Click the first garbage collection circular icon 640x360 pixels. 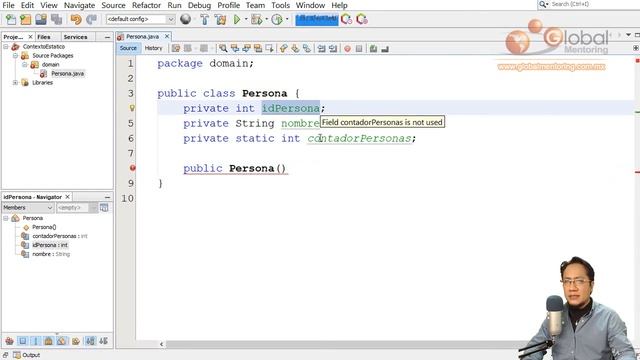point(347,19)
